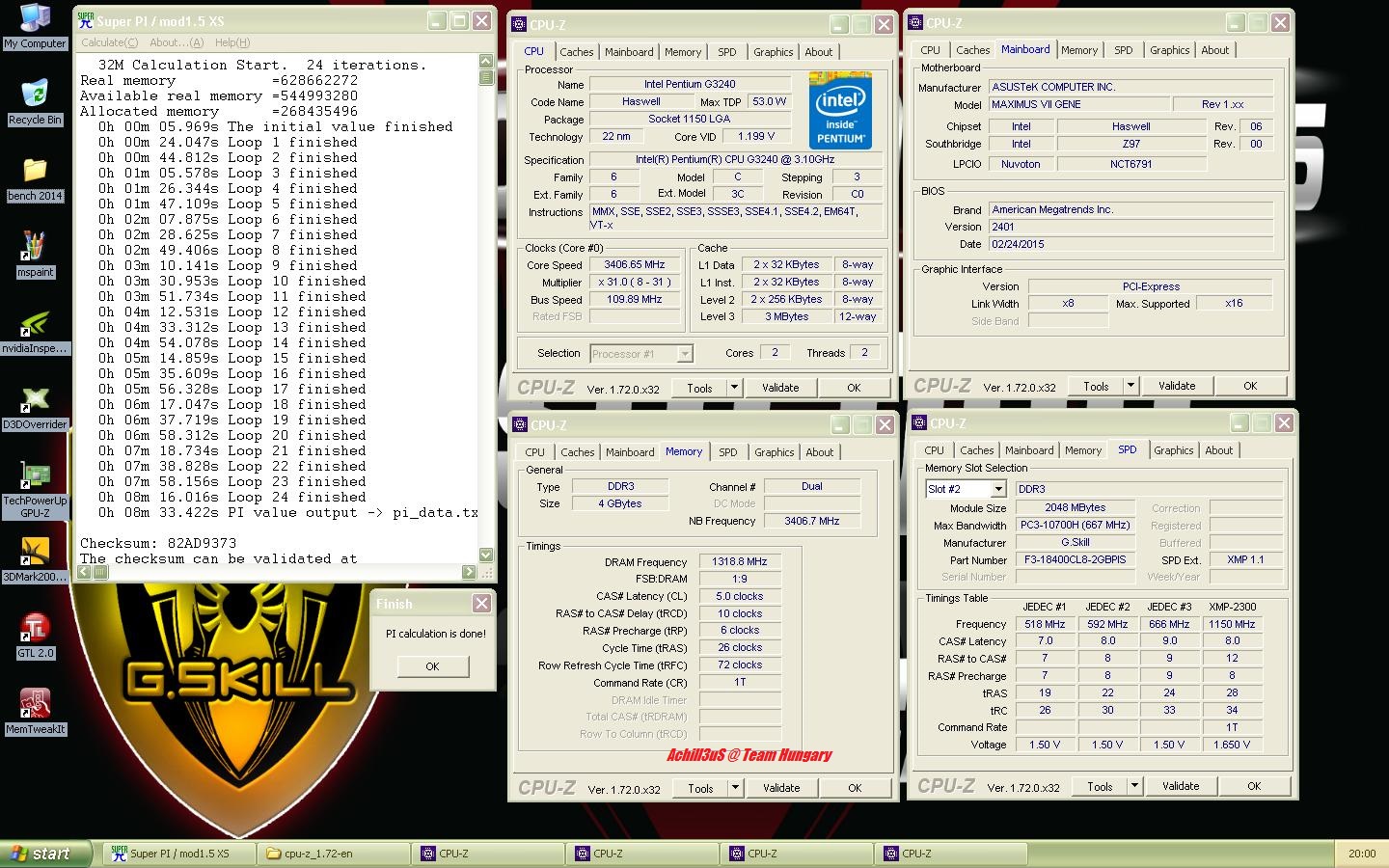Click CPU-Z icon in Mainboard window title

coord(917,23)
